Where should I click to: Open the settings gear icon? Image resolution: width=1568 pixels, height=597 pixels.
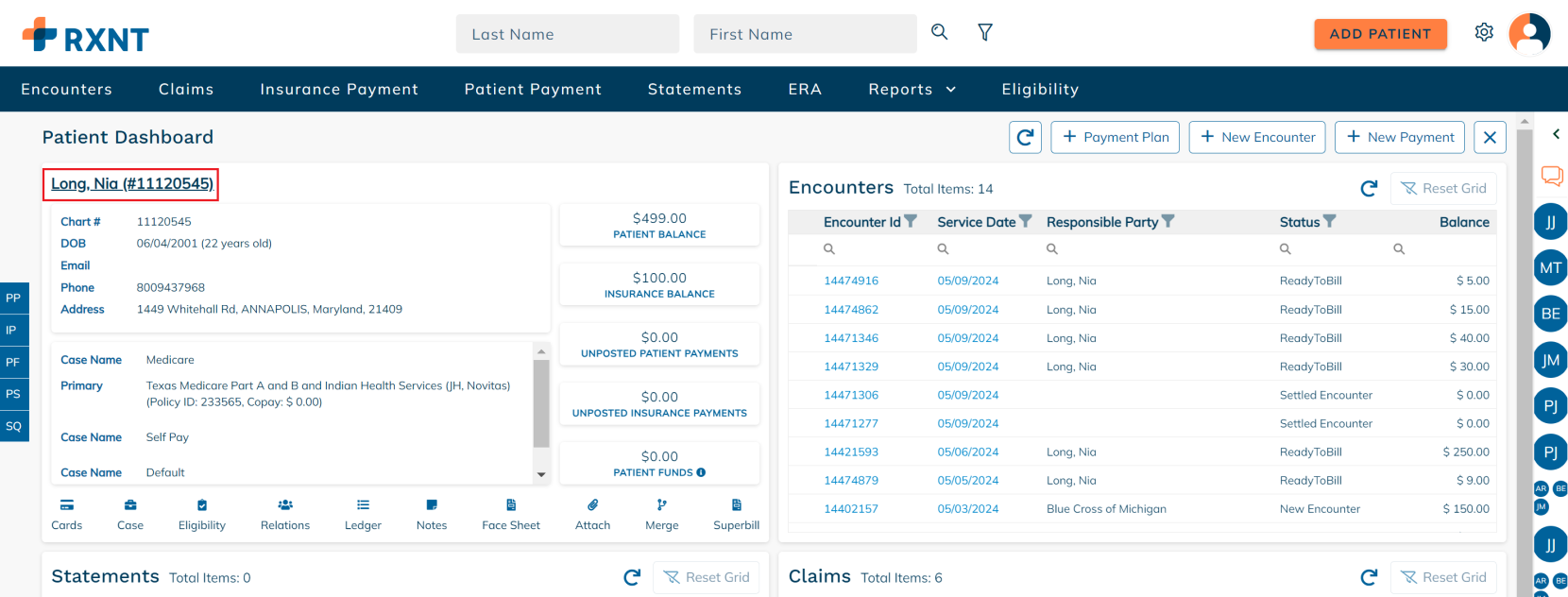1484,33
